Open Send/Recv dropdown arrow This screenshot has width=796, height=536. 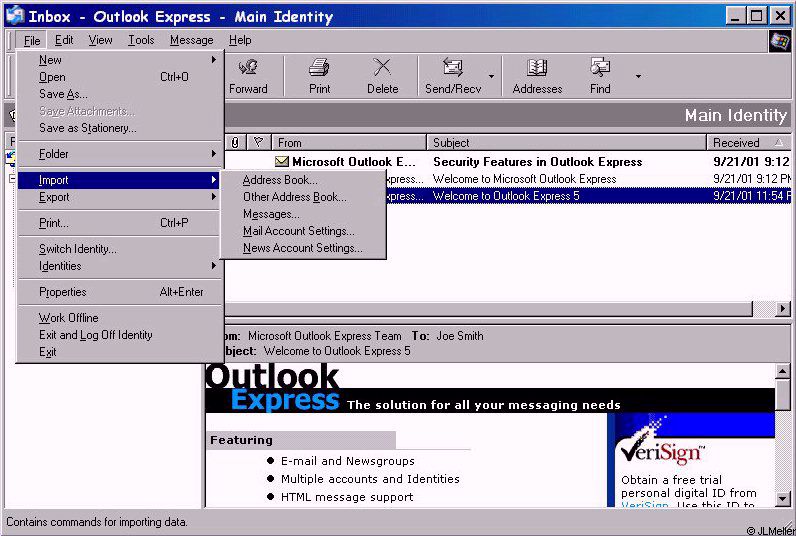coord(491,76)
